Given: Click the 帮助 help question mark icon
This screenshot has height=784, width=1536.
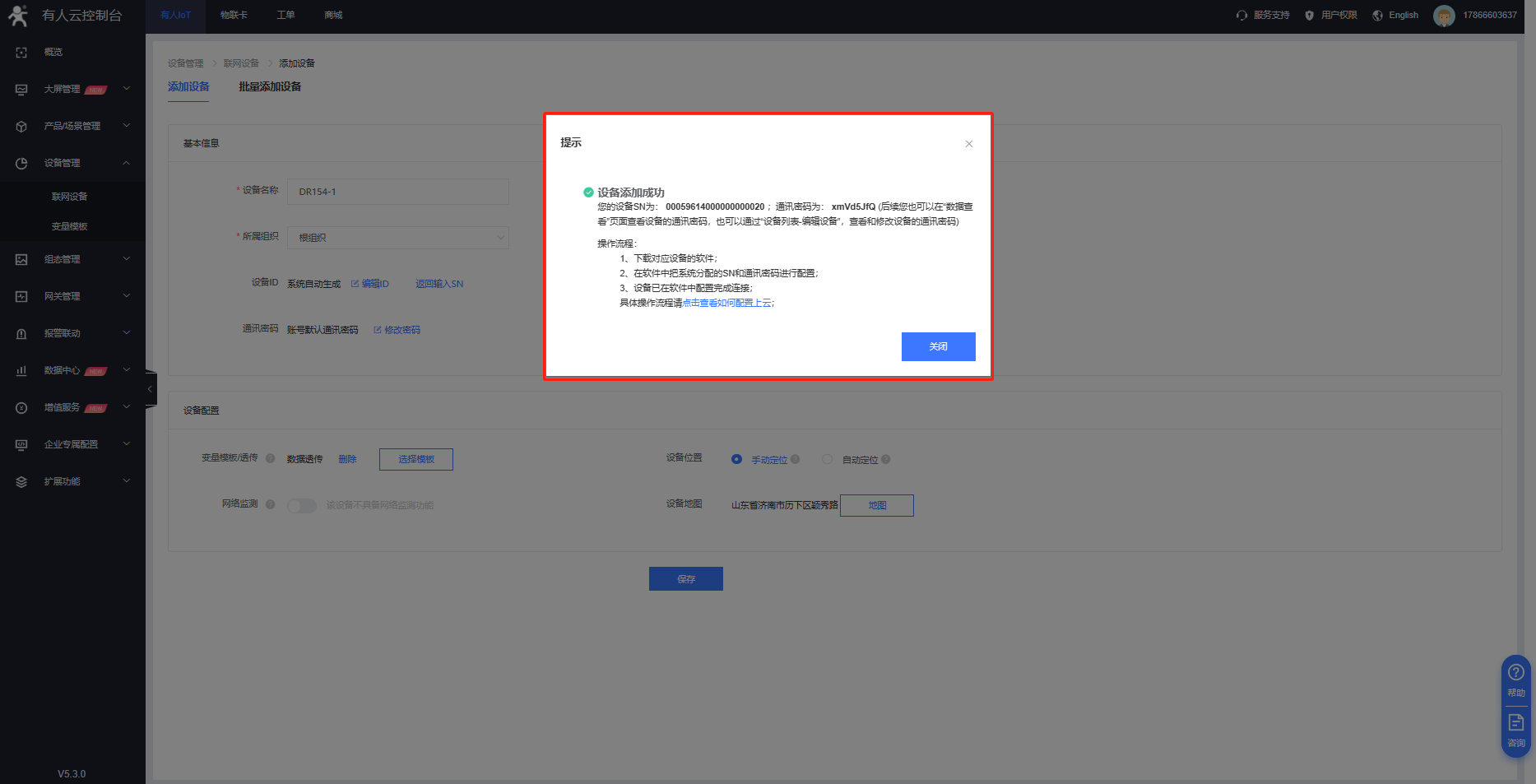Looking at the screenshot, I should (x=1515, y=673).
